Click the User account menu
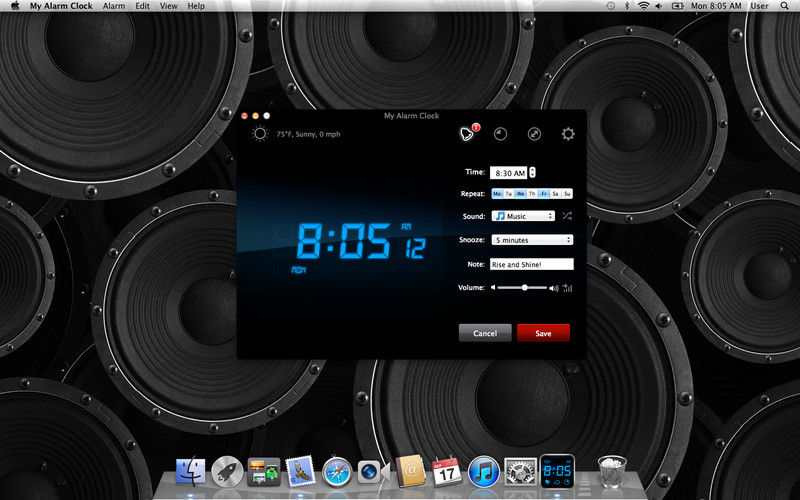Image resolution: width=800 pixels, height=500 pixels. coord(759,6)
